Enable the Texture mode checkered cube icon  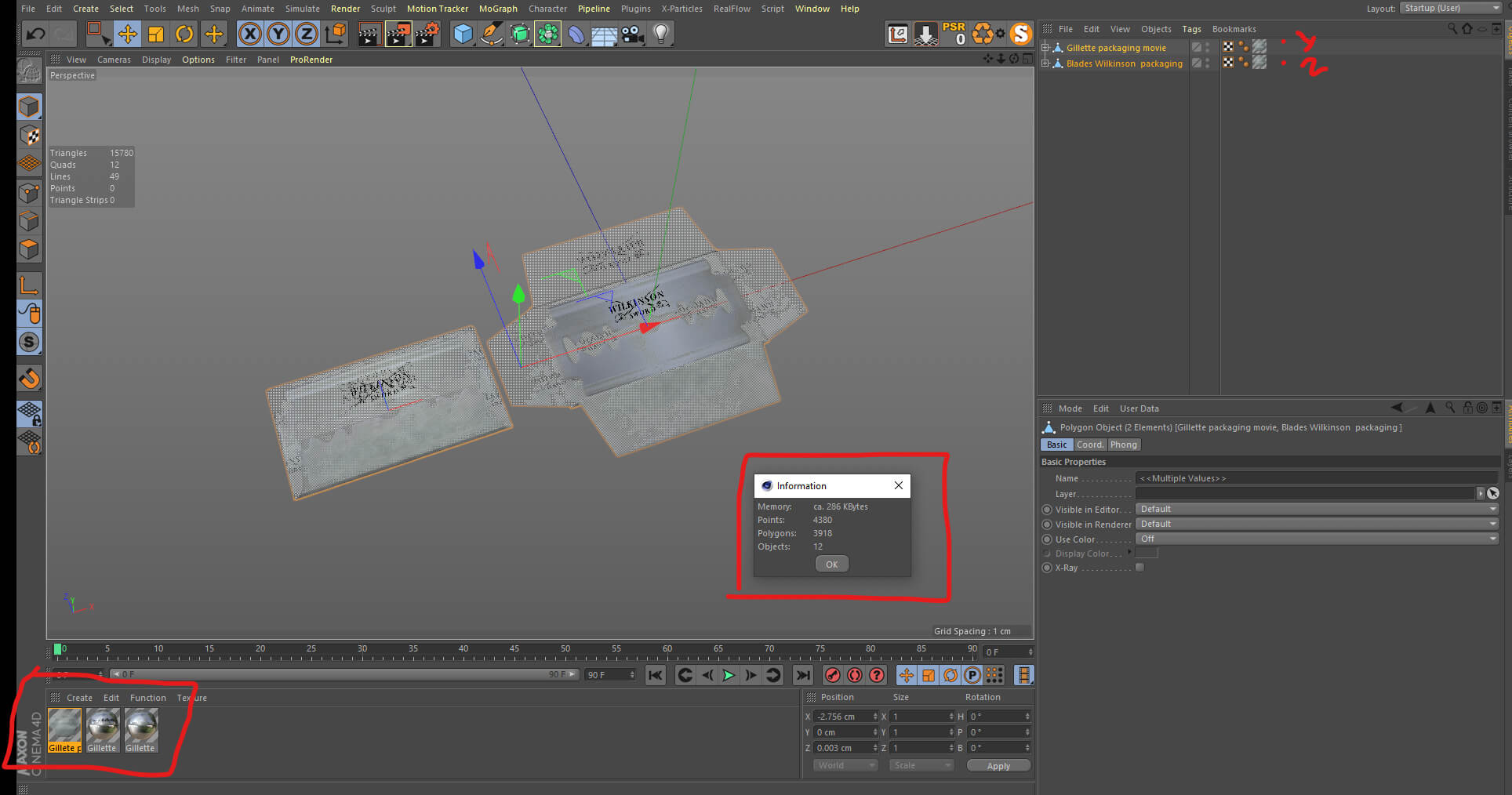29,135
